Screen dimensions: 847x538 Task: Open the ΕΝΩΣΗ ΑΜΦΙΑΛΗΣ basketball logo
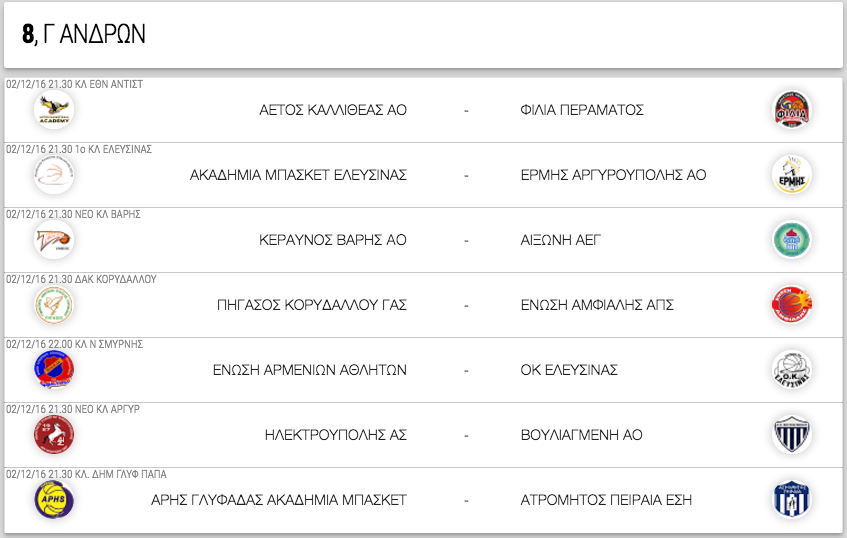pos(791,305)
